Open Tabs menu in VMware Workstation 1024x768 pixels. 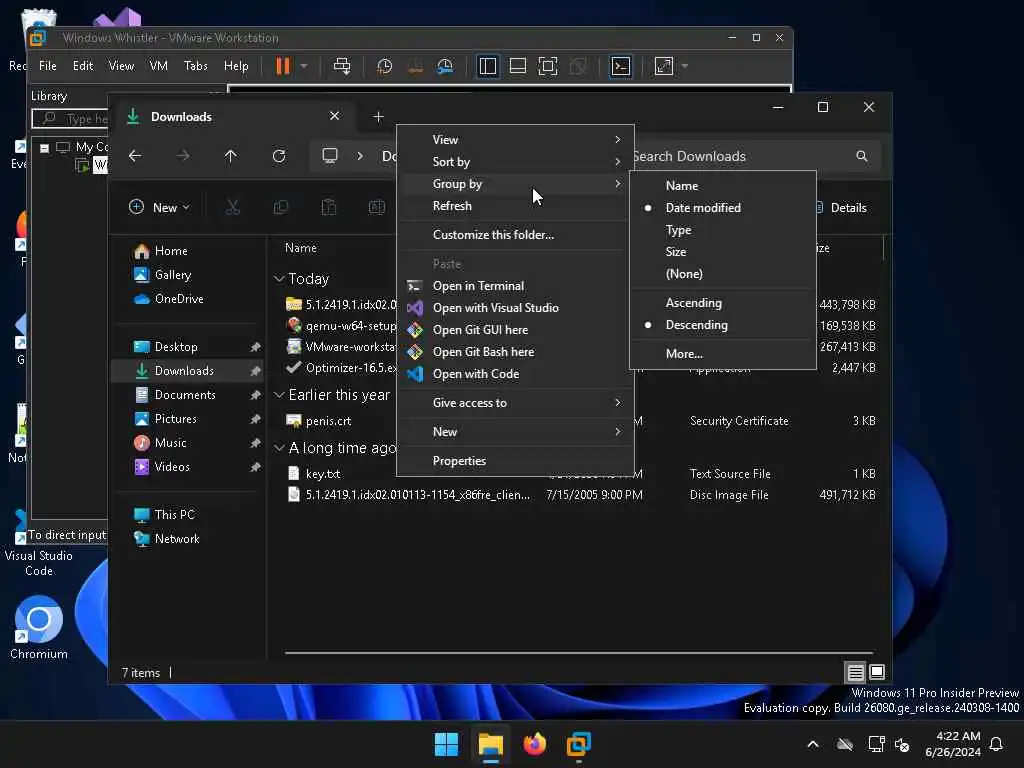tap(196, 66)
